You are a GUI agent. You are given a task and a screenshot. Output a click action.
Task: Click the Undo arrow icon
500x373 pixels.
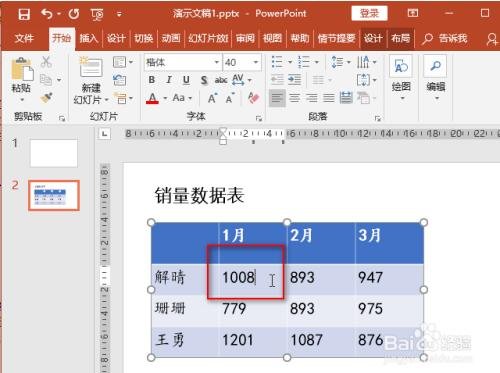point(47,14)
